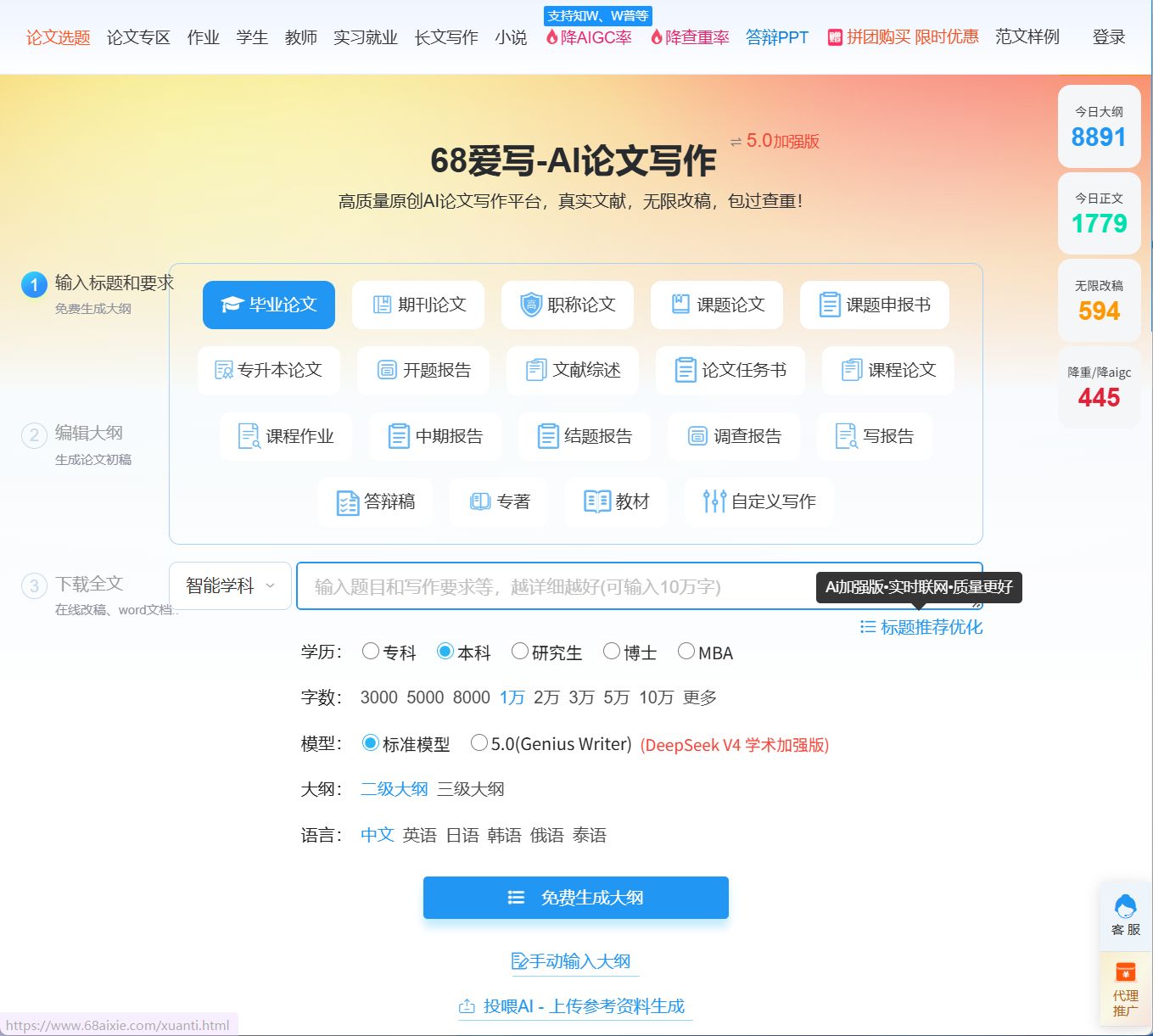Click the icon beside 调查报告

coord(697,436)
